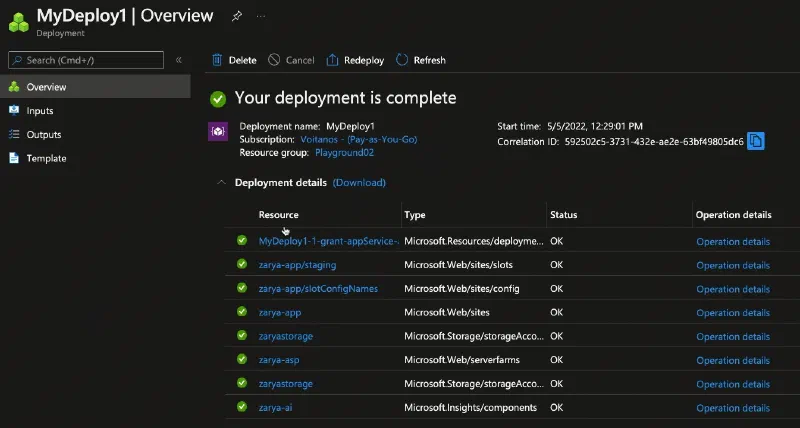Copy the Correlation ID with copy button
The image size is (800, 428).
click(756, 141)
